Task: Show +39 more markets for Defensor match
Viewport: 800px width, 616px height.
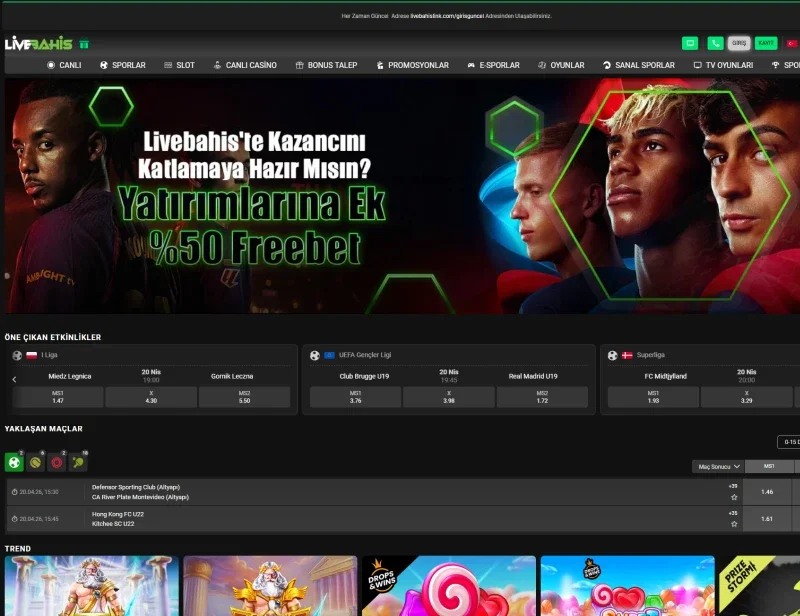Action: (x=733, y=486)
